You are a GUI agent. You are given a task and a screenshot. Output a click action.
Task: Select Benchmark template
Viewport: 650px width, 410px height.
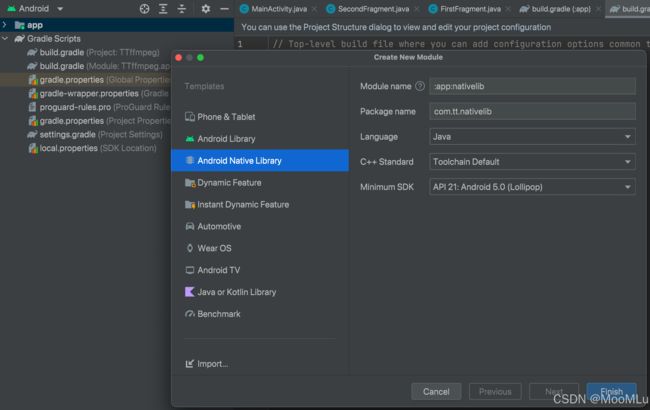(260, 314)
